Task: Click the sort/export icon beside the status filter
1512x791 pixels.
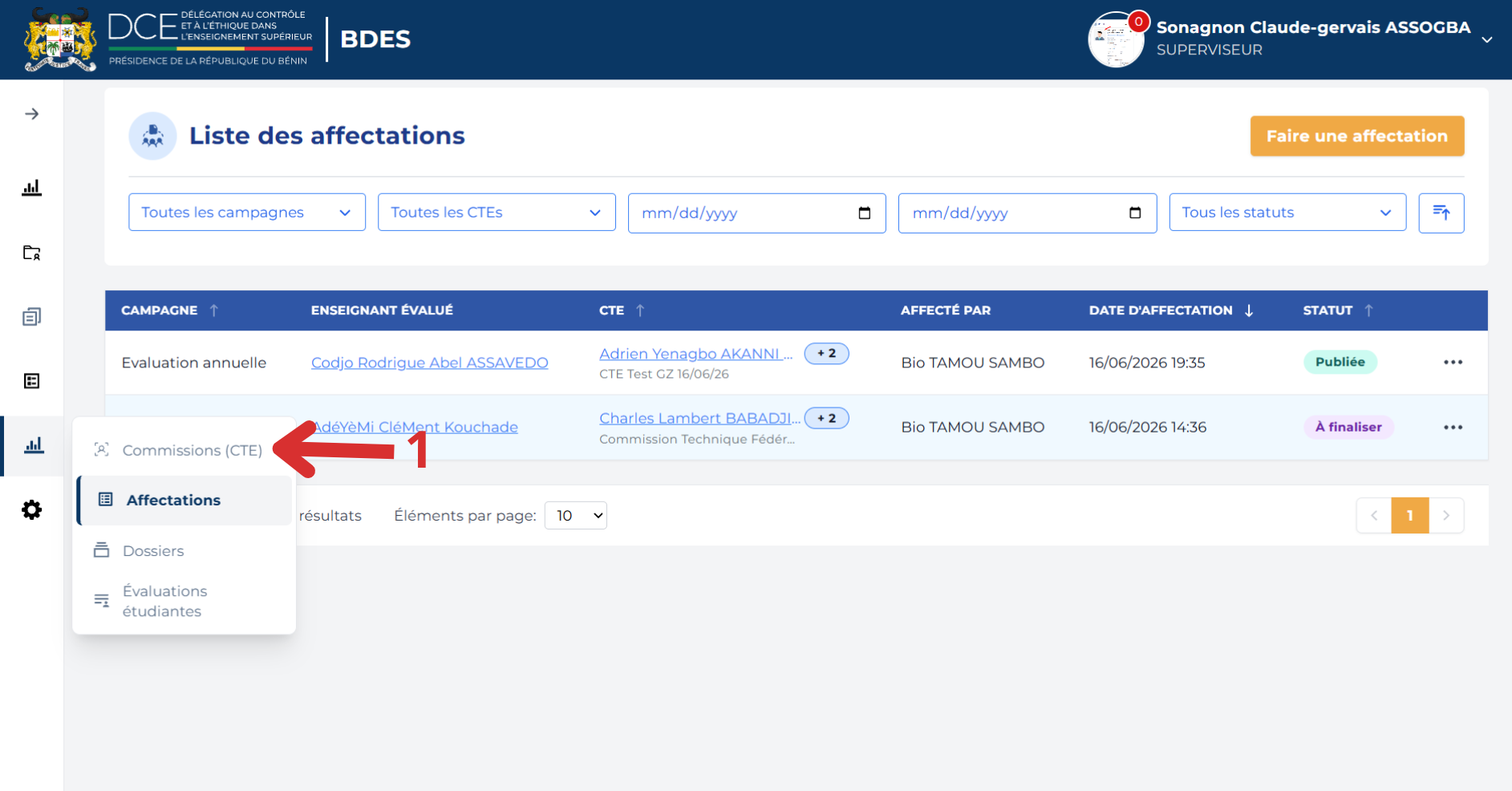Action: tap(1441, 213)
